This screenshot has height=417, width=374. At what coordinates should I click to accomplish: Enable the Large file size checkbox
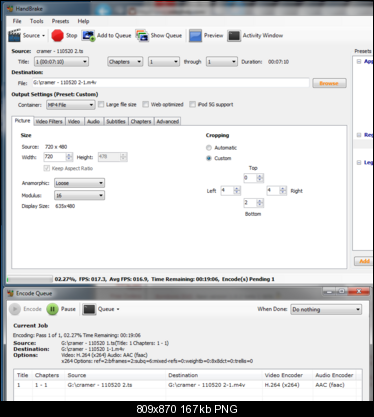tap(101, 105)
